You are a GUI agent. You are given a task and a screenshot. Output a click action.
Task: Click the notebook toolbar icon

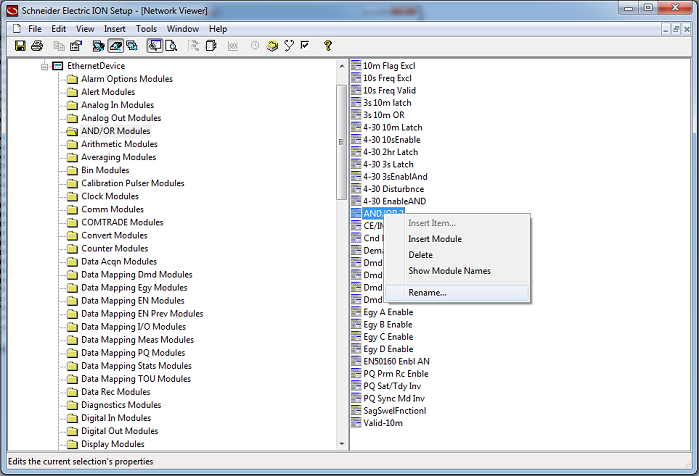(x=211, y=45)
